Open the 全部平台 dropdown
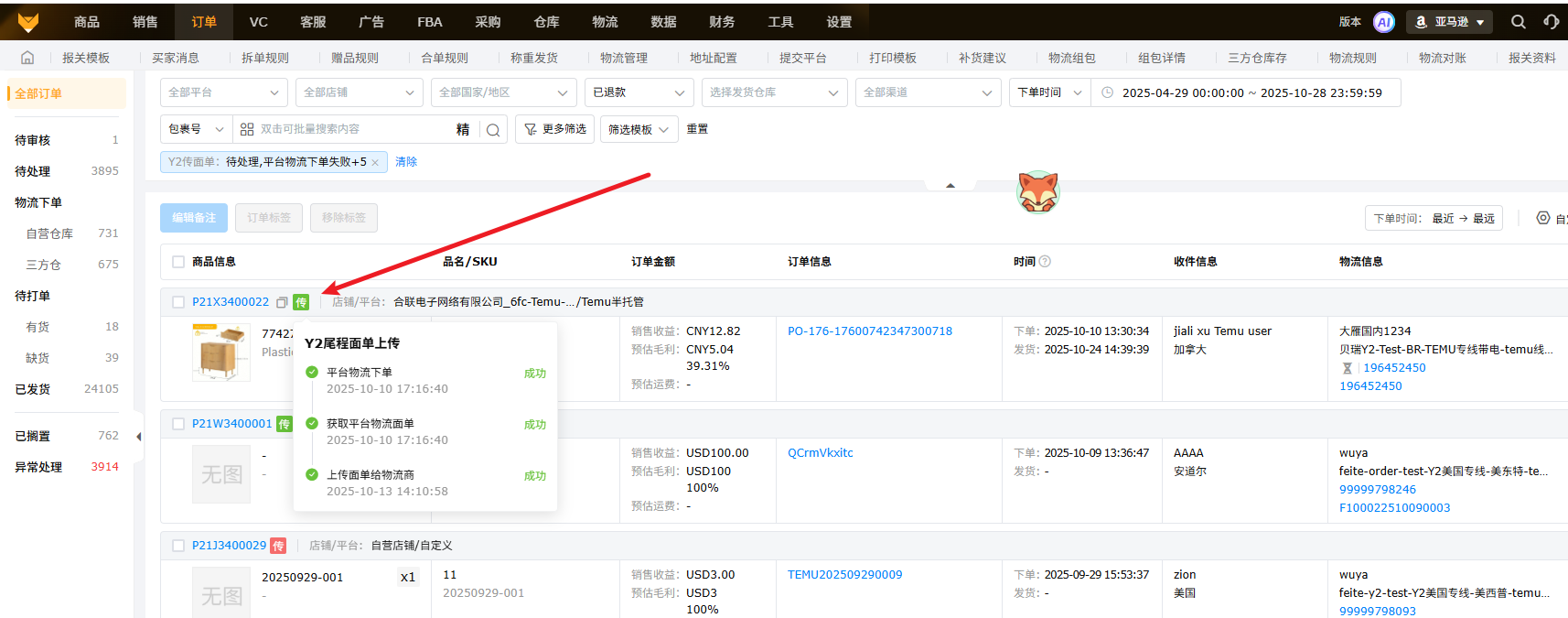 click(224, 92)
